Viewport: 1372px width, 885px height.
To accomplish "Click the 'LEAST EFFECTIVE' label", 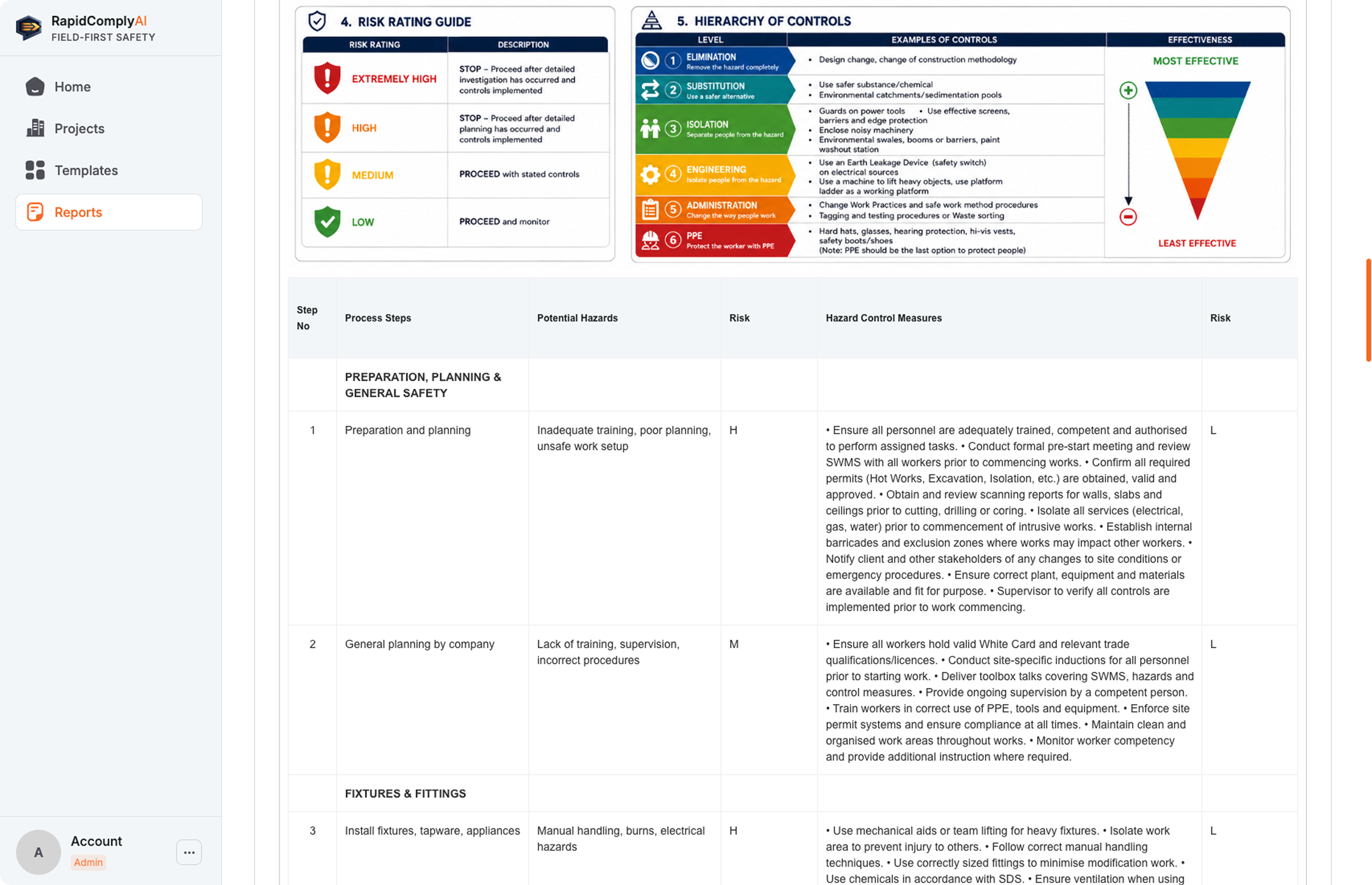I will pyautogui.click(x=1197, y=243).
